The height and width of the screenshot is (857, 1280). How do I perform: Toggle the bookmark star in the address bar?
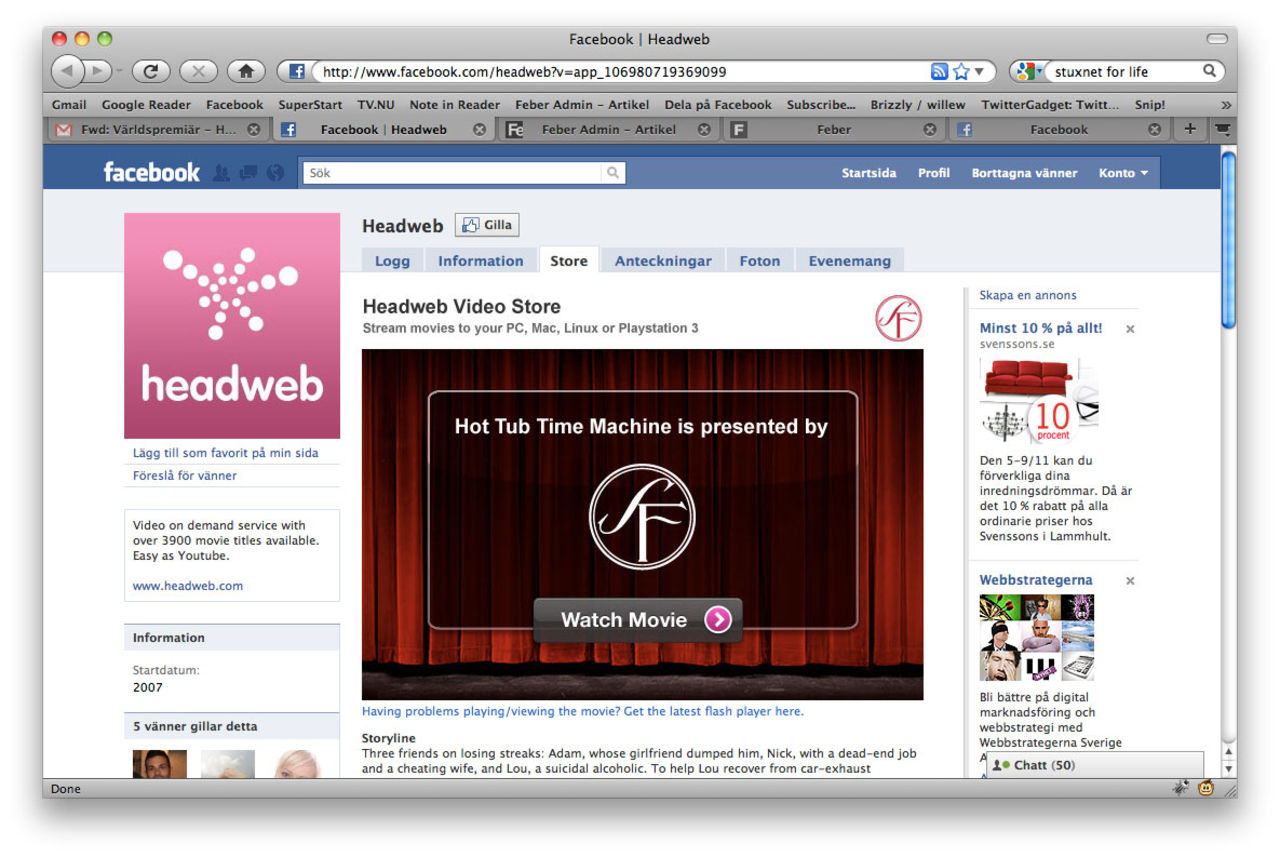(958, 71)
